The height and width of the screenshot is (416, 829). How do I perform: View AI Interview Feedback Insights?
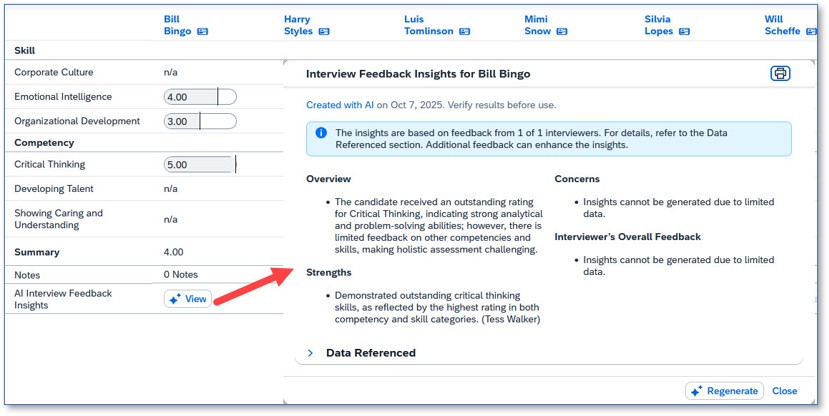[x=188, y=299]
